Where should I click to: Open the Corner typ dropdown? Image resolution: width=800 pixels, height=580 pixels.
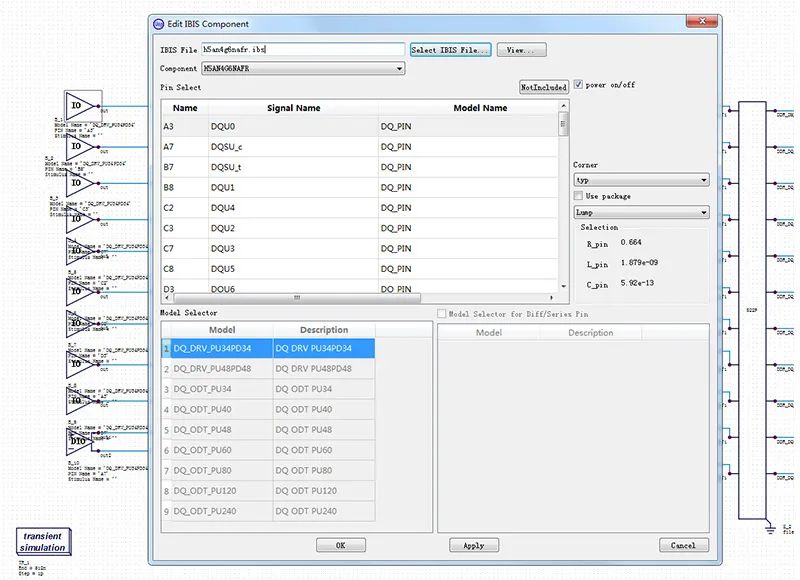point(641,180)
